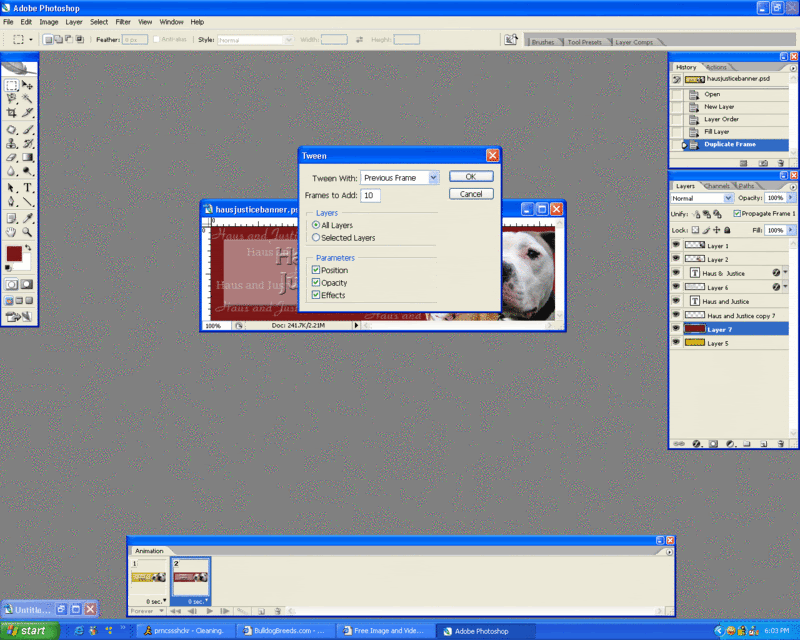This screenshot has width=800, height=640.
Task: Cancel the Tween dialog
Action: point(471,194)
